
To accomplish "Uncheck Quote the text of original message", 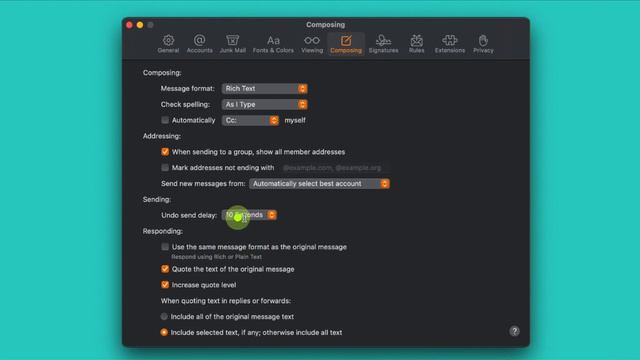I will coord(165,269).
